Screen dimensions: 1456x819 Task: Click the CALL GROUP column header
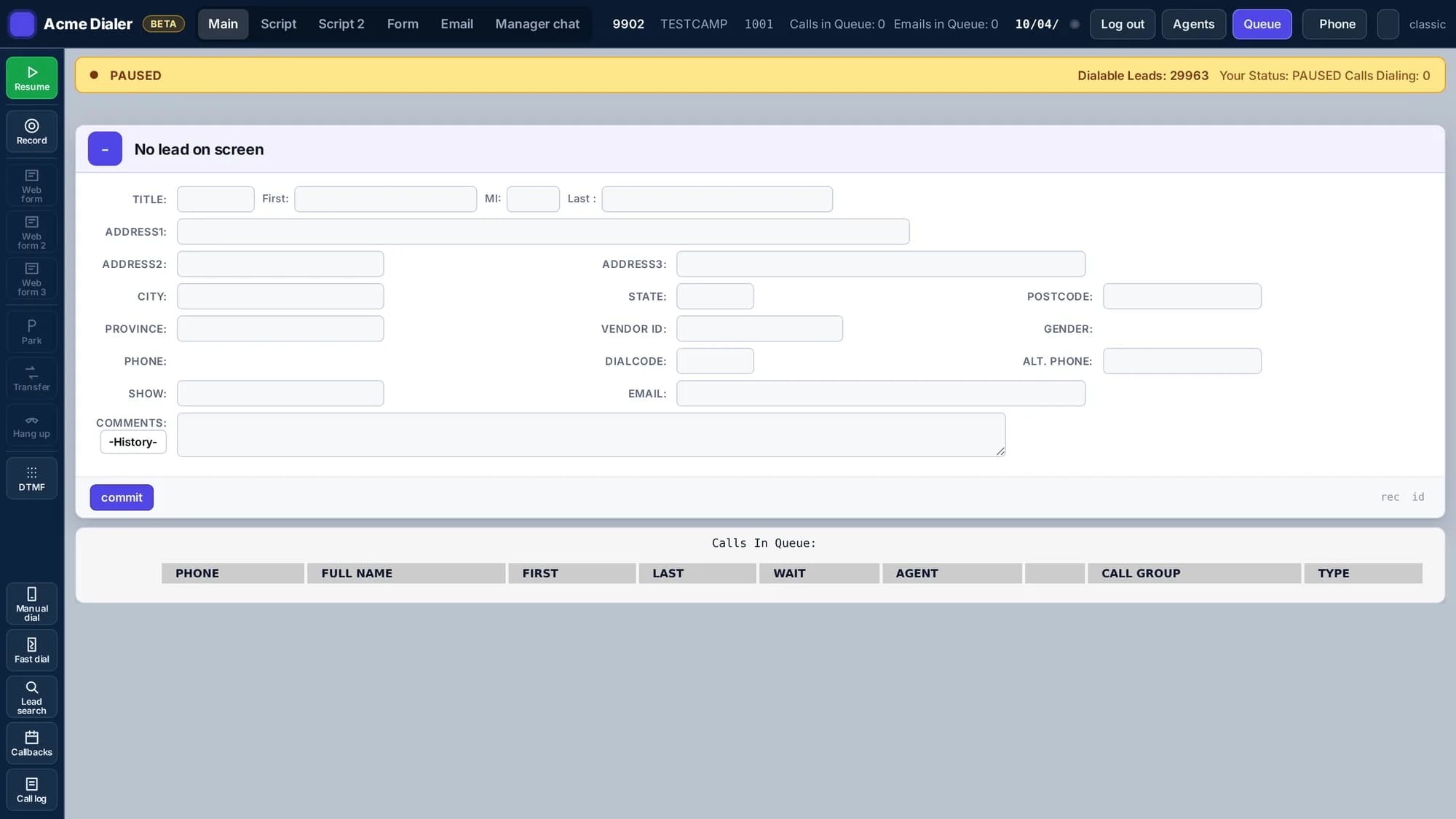click(1194, 573)
